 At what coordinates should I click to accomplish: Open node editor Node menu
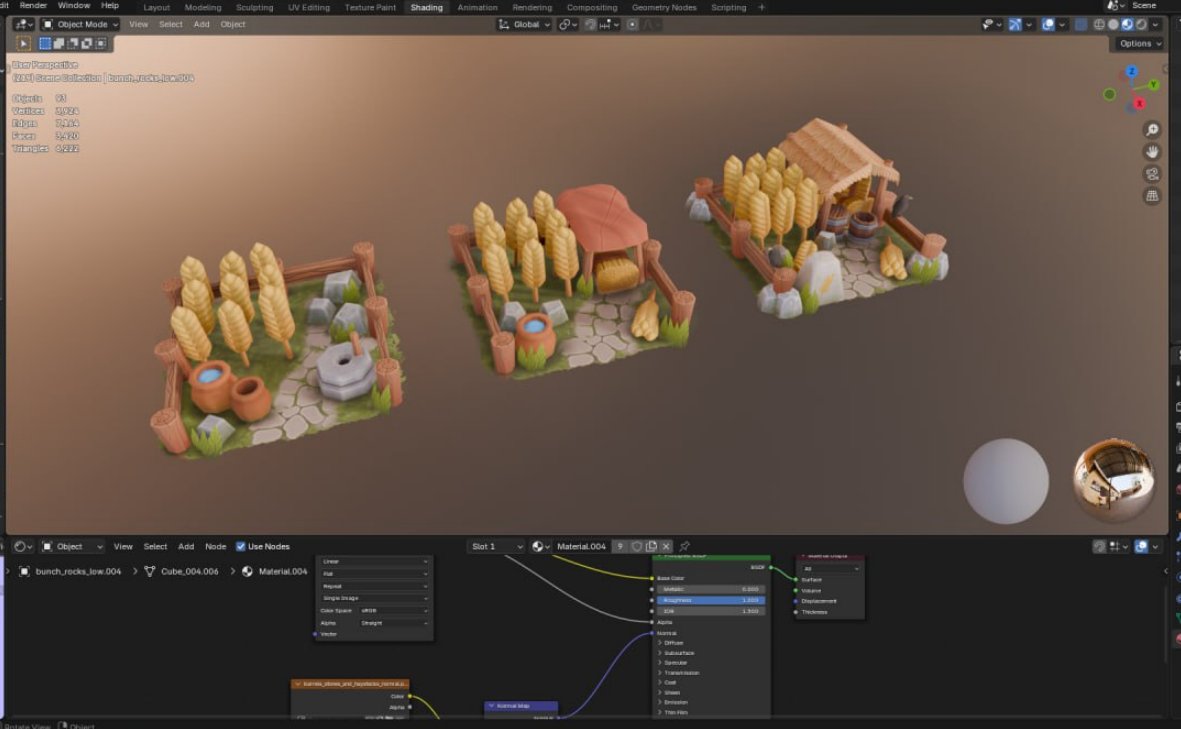pos(215,547)
